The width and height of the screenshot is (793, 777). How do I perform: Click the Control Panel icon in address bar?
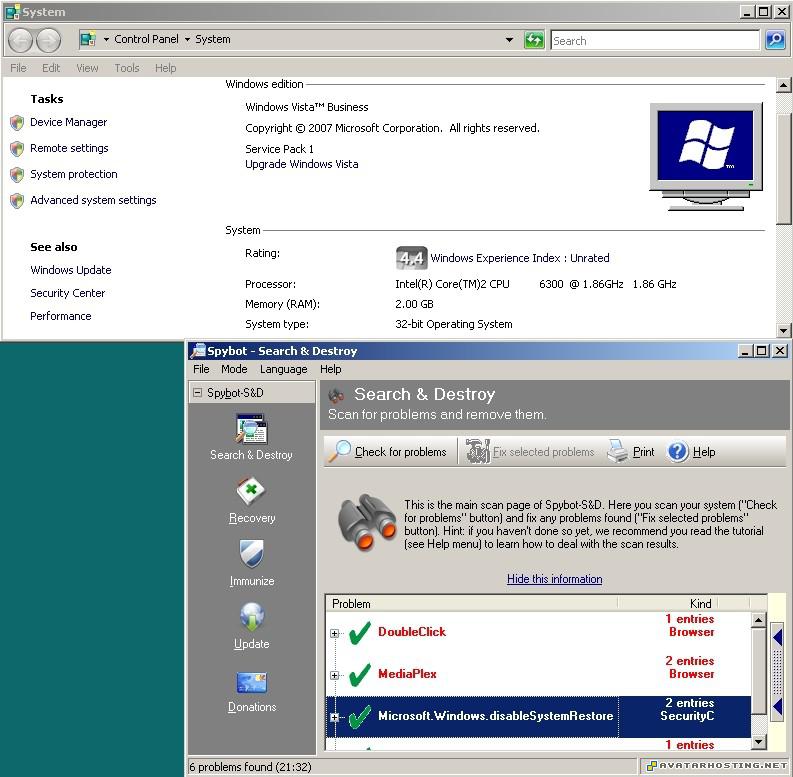(88, 39)
